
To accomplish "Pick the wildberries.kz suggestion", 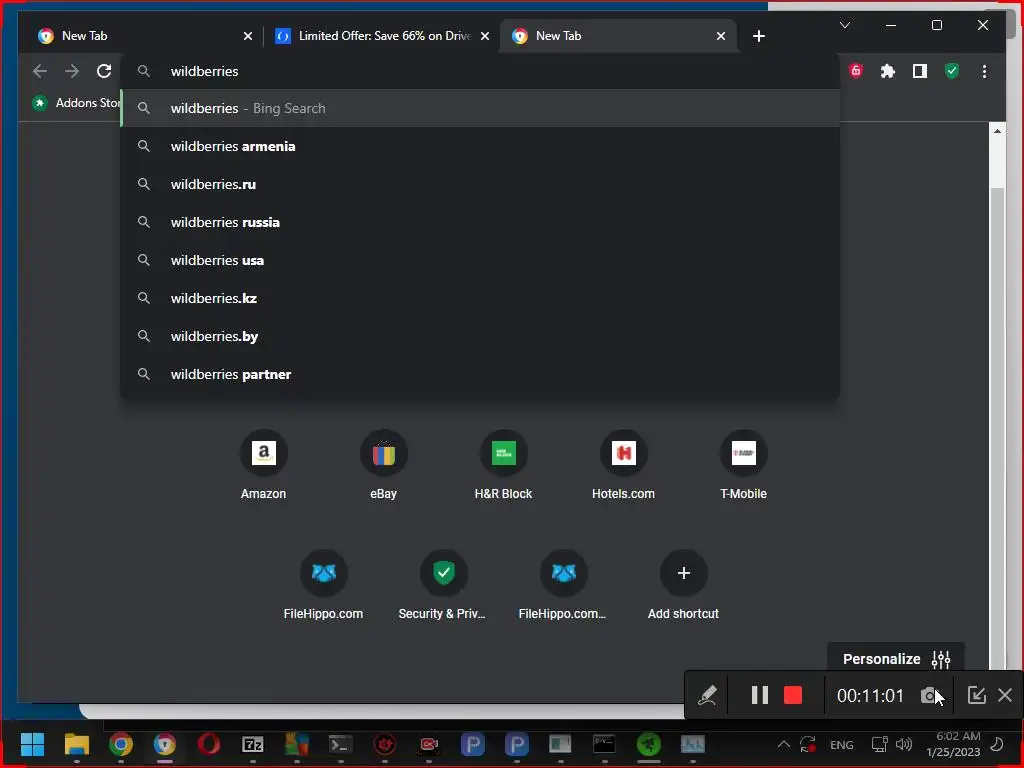I will coord(480,298).
